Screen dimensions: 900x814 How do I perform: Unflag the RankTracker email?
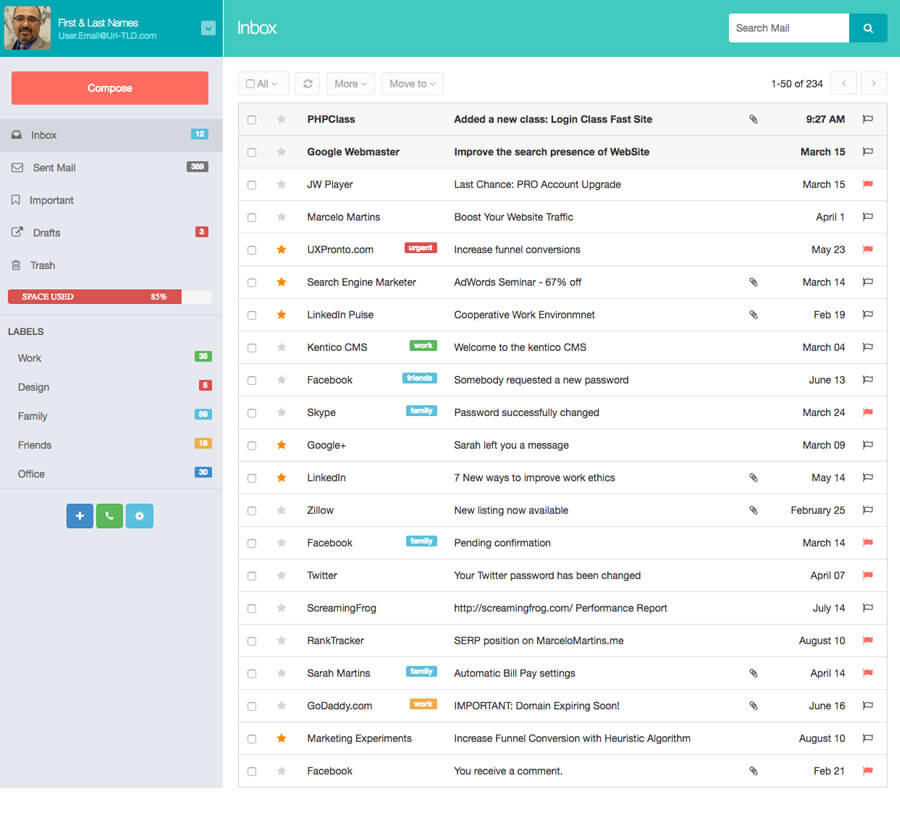[x=868, y=641]
